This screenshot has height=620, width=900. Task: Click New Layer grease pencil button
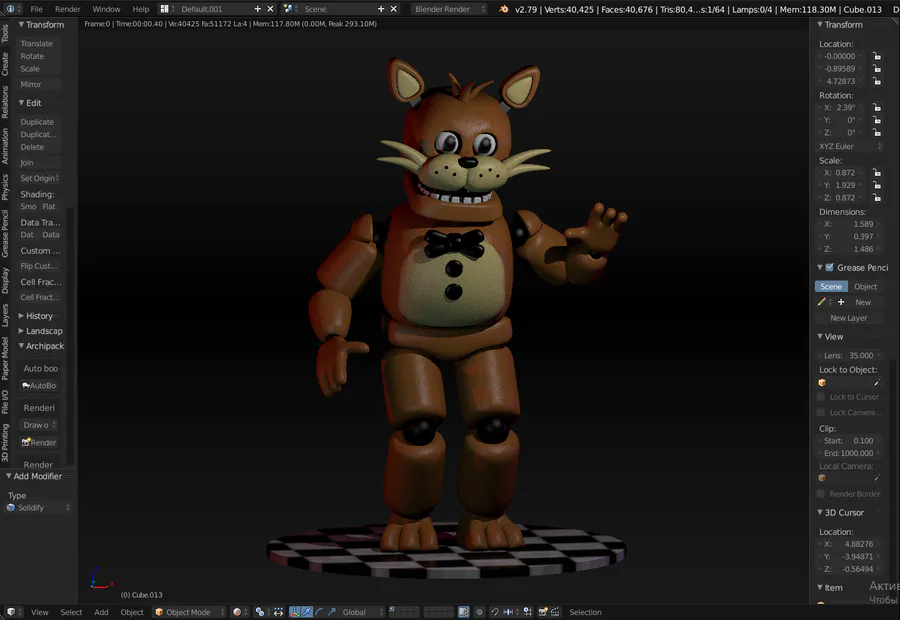point(848,318)
